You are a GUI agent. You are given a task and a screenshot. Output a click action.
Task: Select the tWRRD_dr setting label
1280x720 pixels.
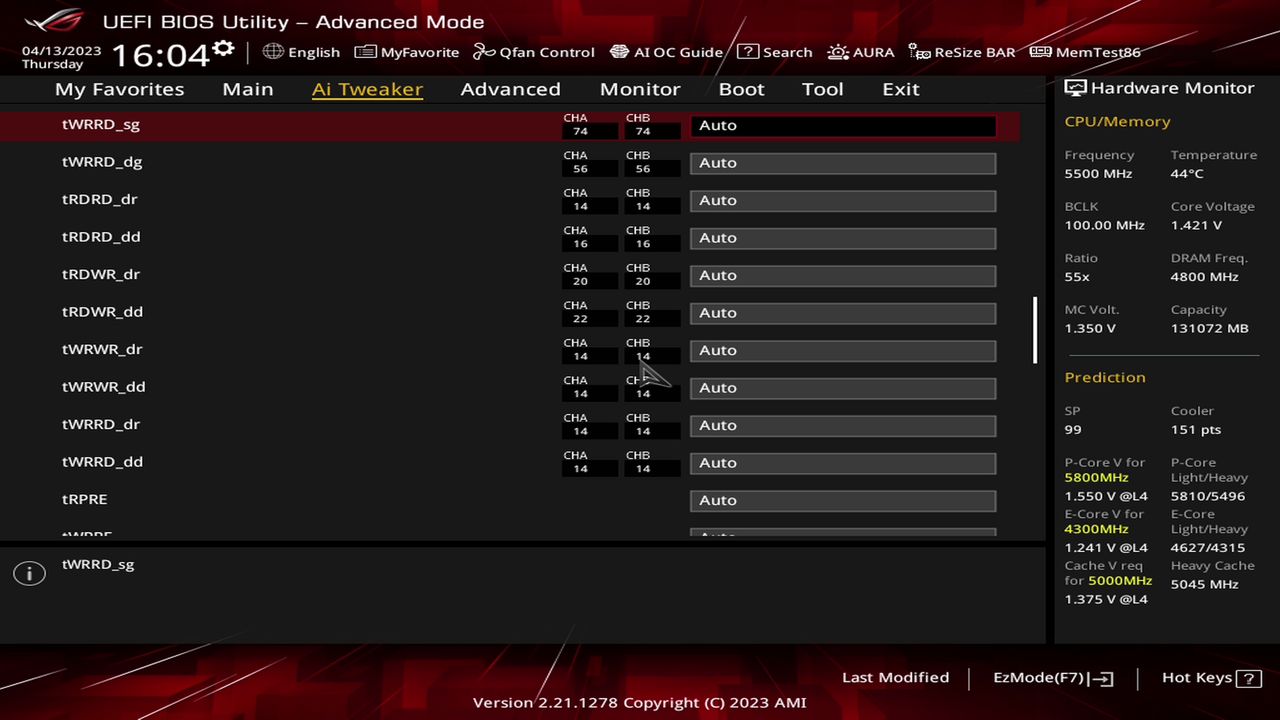point(101,424)
